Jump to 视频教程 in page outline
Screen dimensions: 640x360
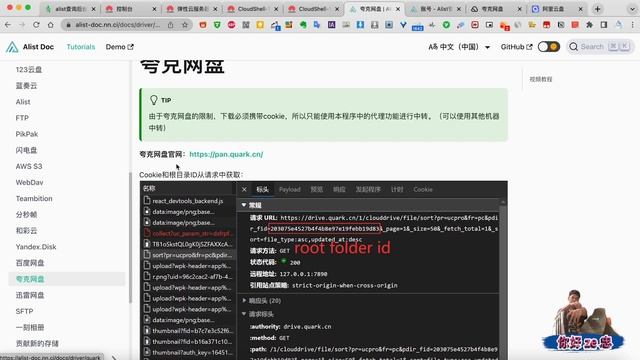point(541,79)
